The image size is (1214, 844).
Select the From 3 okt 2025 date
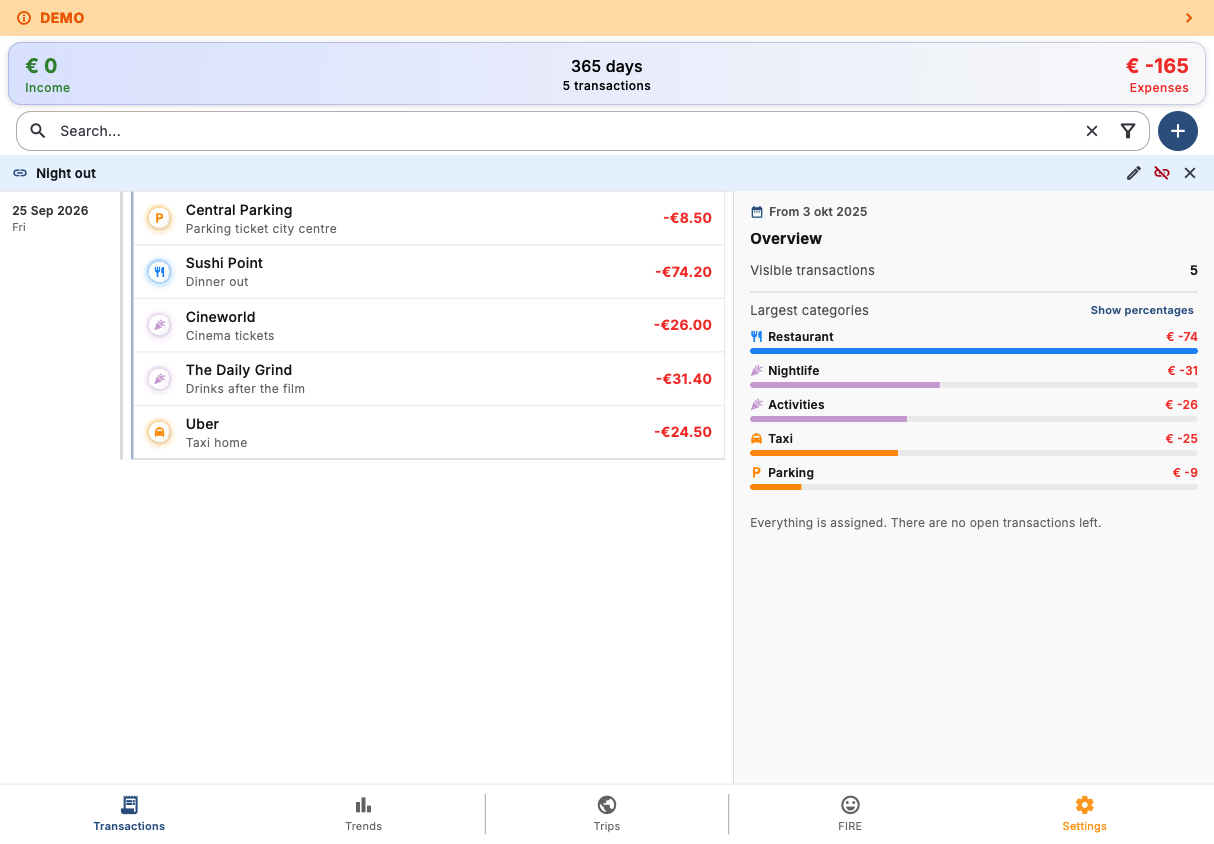pyautogui.click(x=818, y=212)
